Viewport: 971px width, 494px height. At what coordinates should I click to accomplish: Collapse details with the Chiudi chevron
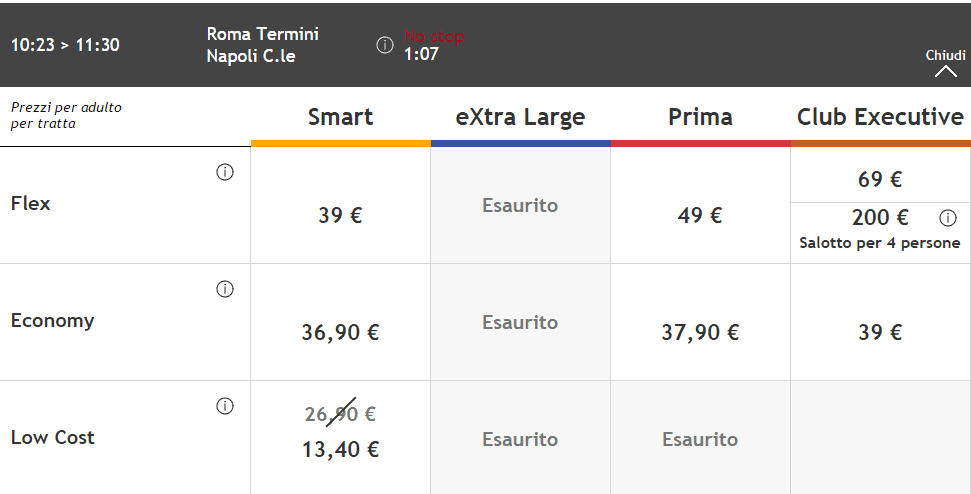point(946,72)
